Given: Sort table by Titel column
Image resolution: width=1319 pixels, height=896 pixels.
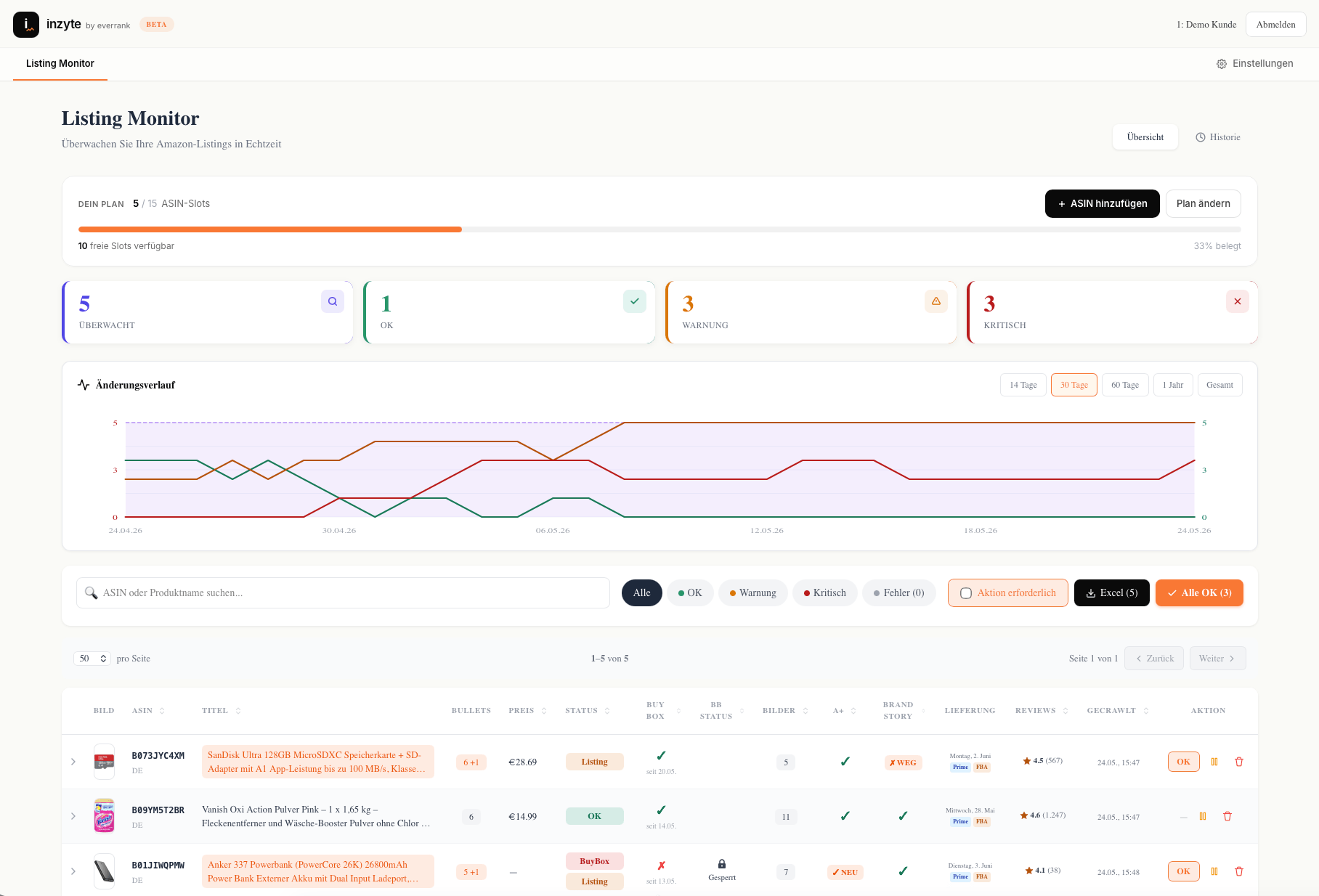Looking at the screenshot, I should [222, 711].
